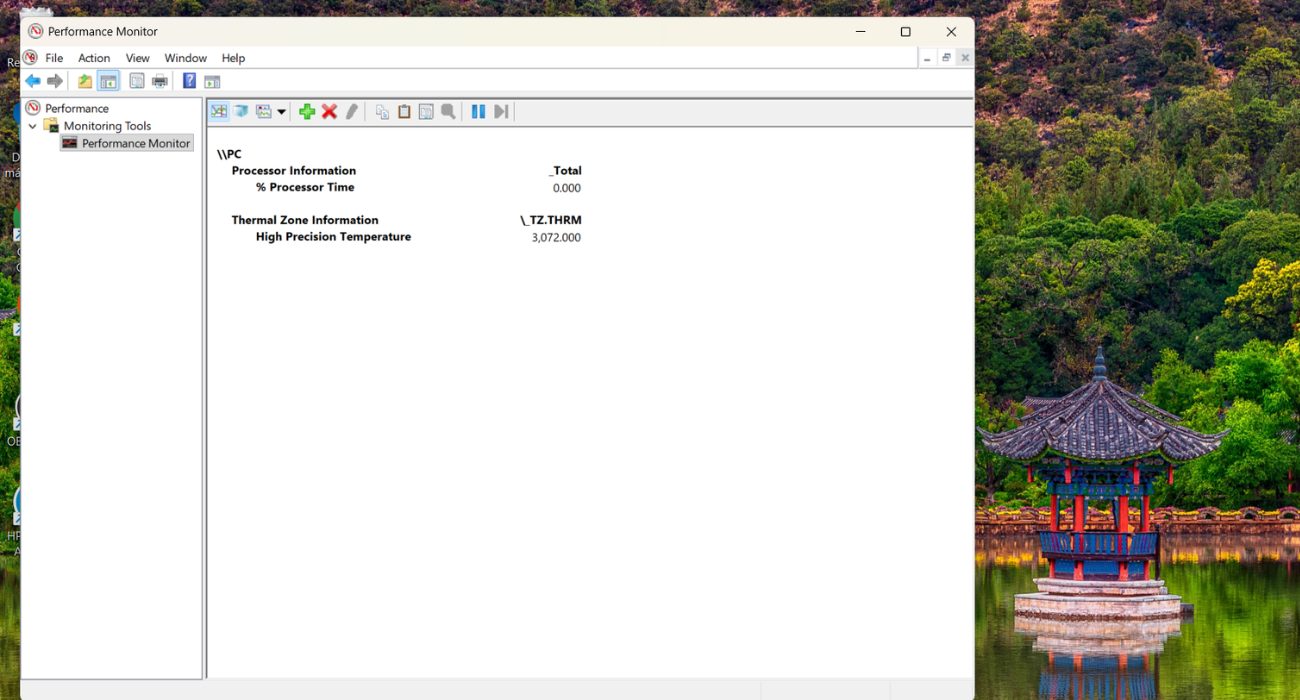Viewport: 1300px width, 700px height.
Task: Click the Back arrow in the toolbar
Action: point(33,81)
